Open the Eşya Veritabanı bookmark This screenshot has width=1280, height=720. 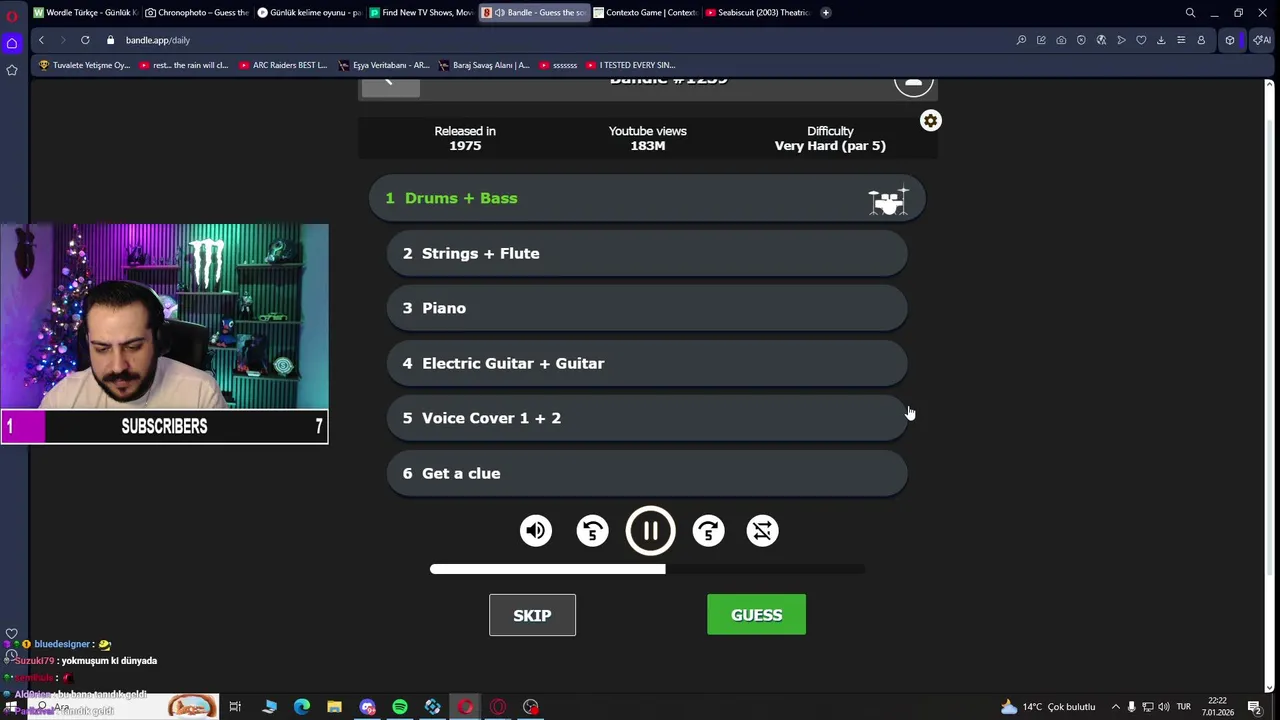pos(384,65)
